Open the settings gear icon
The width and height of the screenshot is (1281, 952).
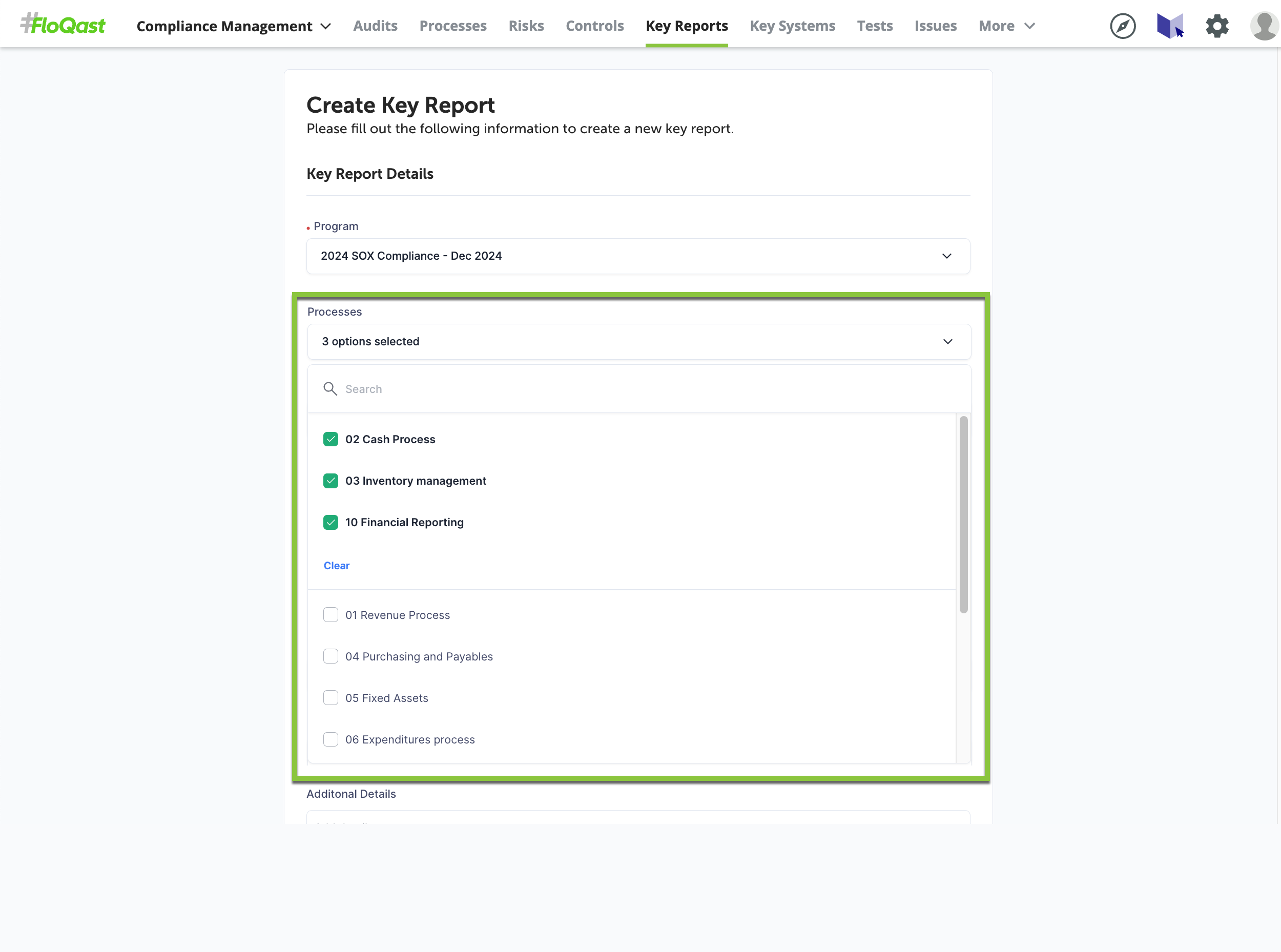[1216, 26]
